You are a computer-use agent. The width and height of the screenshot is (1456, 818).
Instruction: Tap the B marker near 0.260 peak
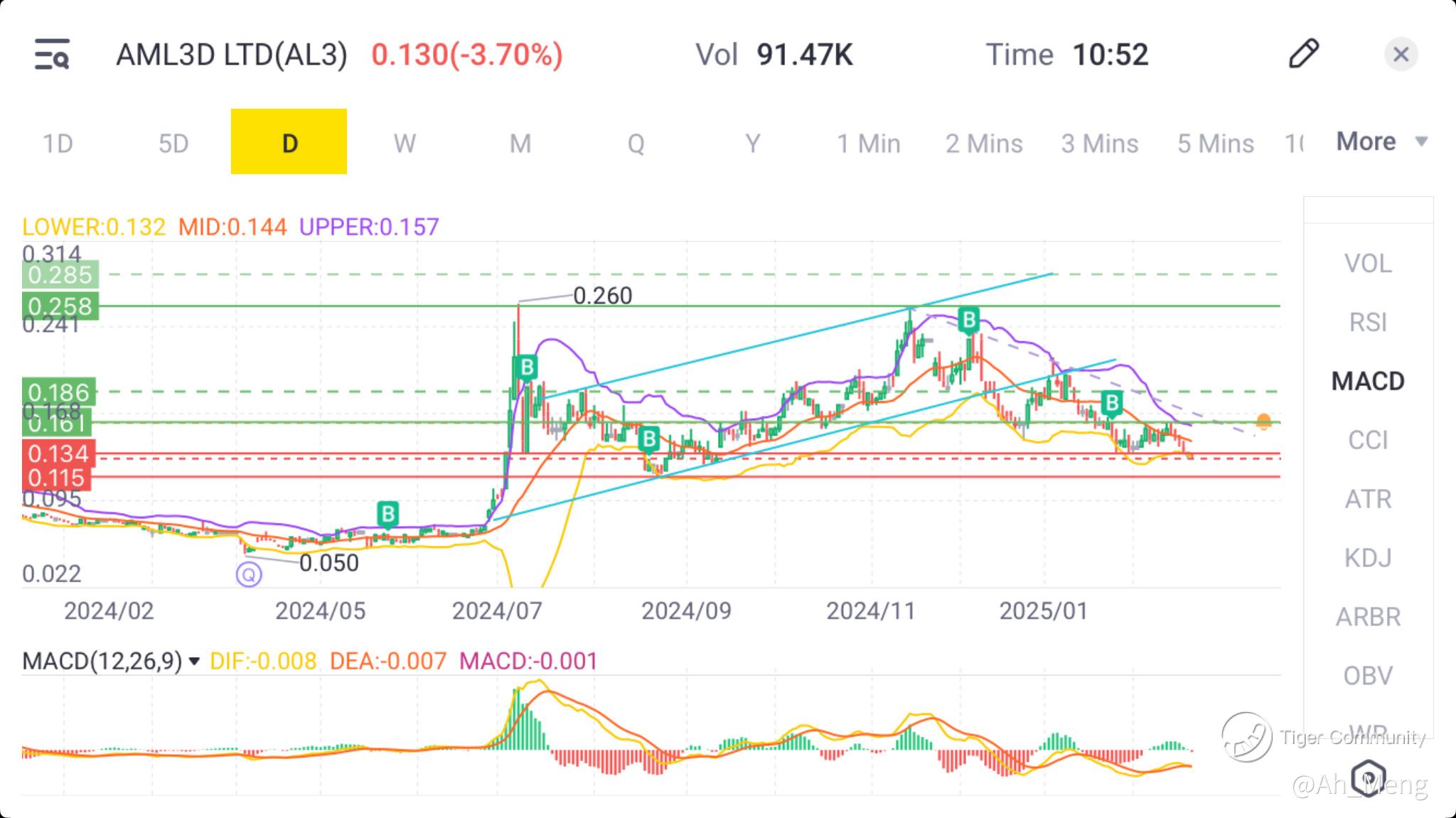click(x=525, y=367)
